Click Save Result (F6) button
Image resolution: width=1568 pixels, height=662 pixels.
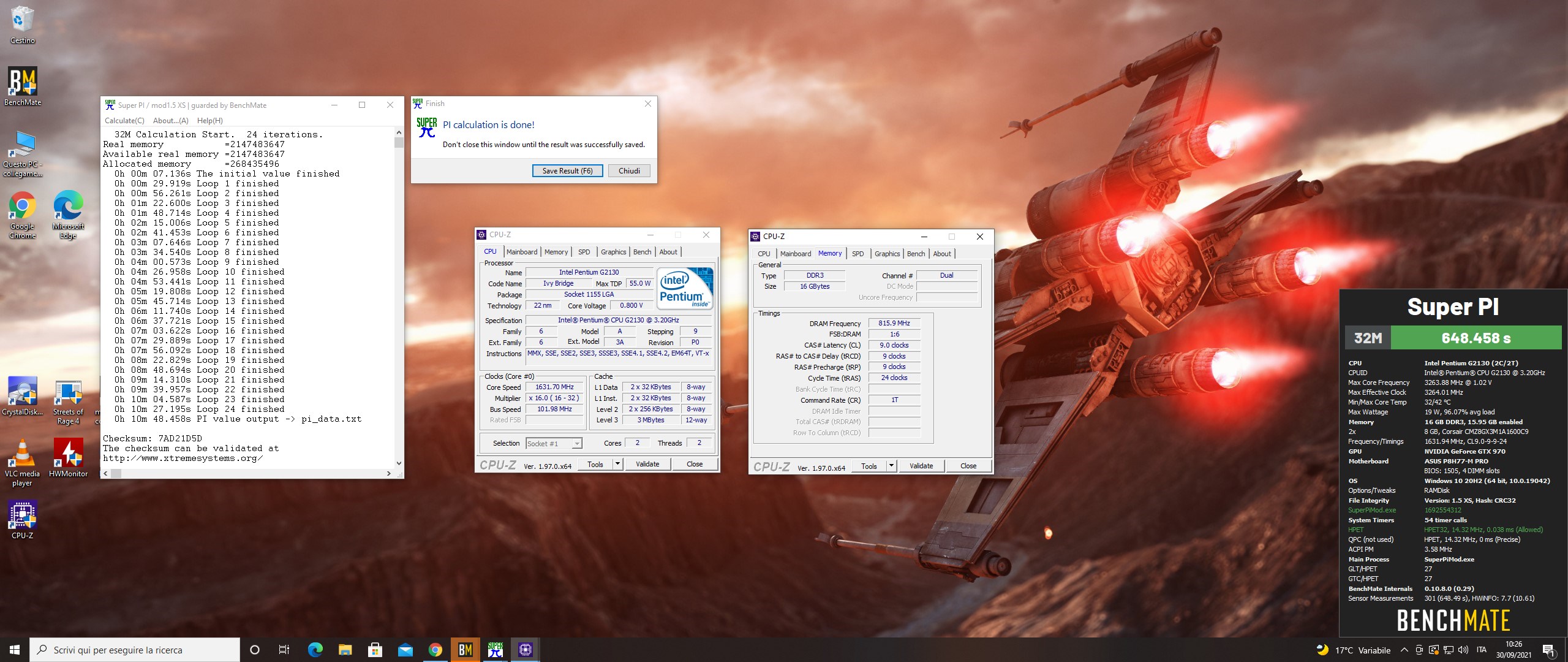(x=567, y=171)
